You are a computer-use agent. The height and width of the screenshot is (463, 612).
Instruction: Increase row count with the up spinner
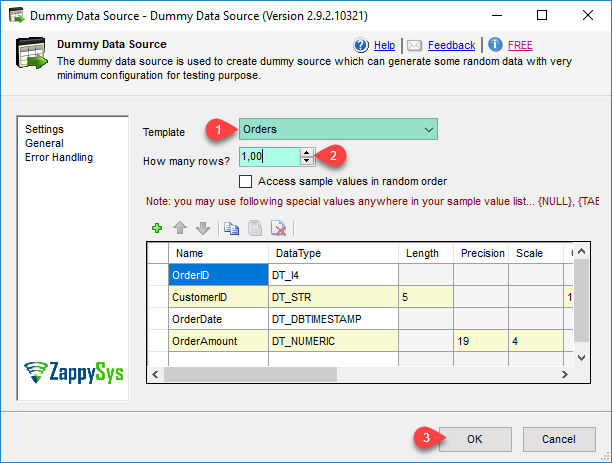click(307, 153)
